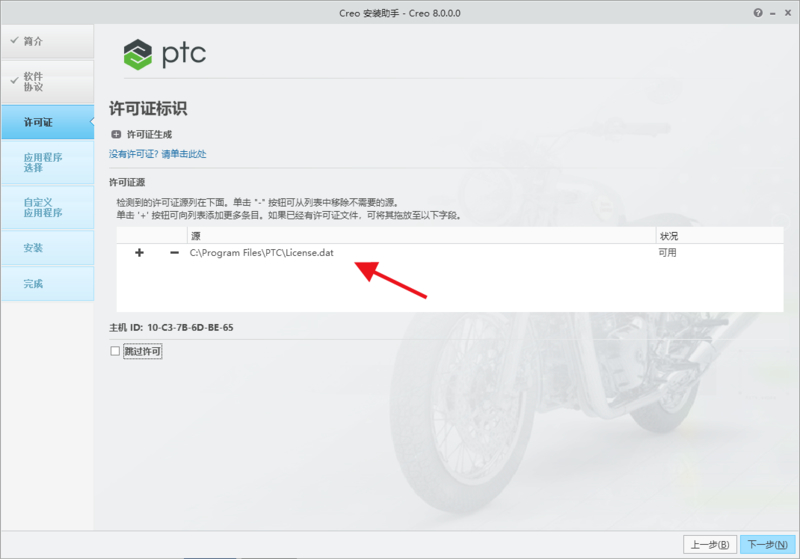Go back with 上一步(B) button
Viewport: 800px width, 559px height.
click(x=710, y=545)
